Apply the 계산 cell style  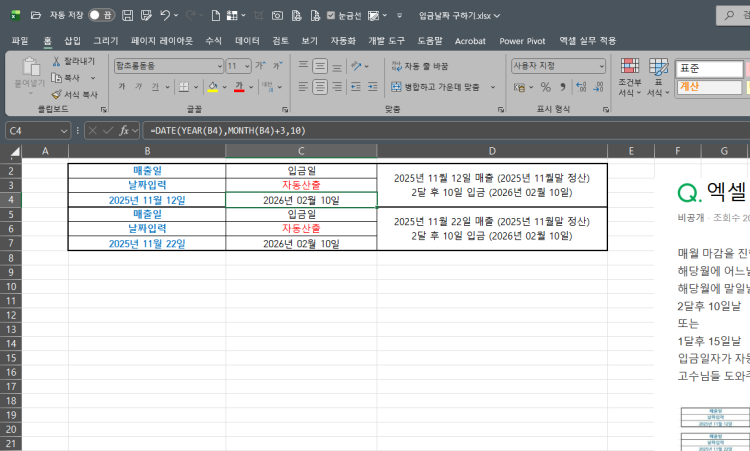(x=709, y=87)
